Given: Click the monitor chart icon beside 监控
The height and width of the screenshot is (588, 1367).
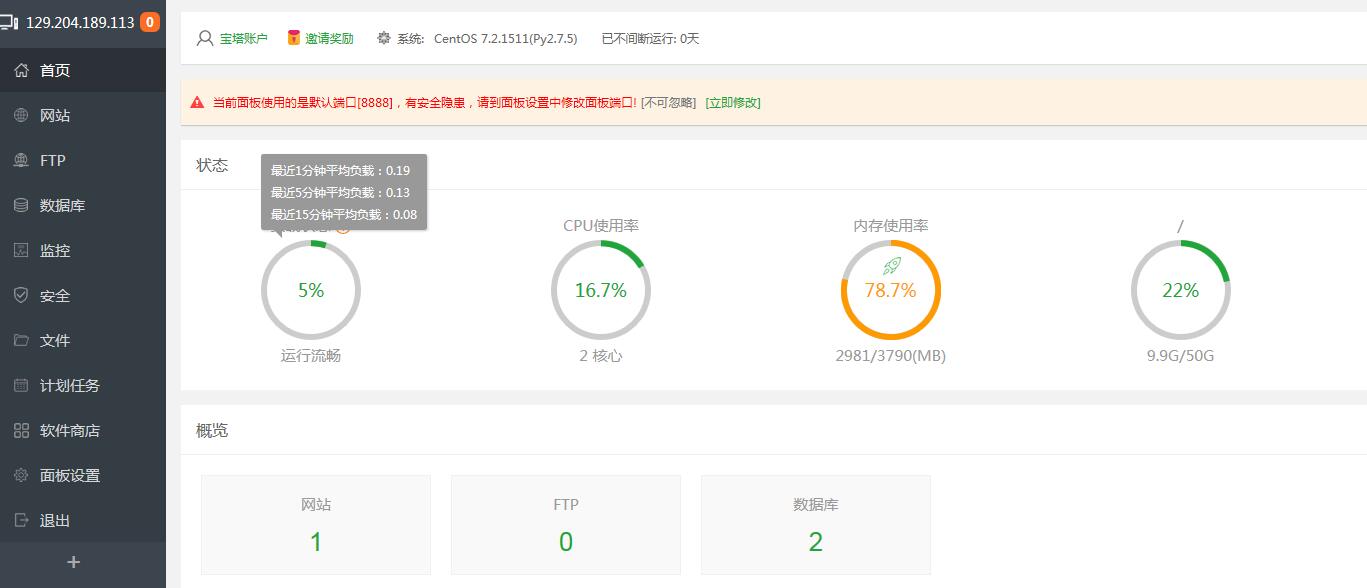Looking at the screenshot, I should pos(21,250).
